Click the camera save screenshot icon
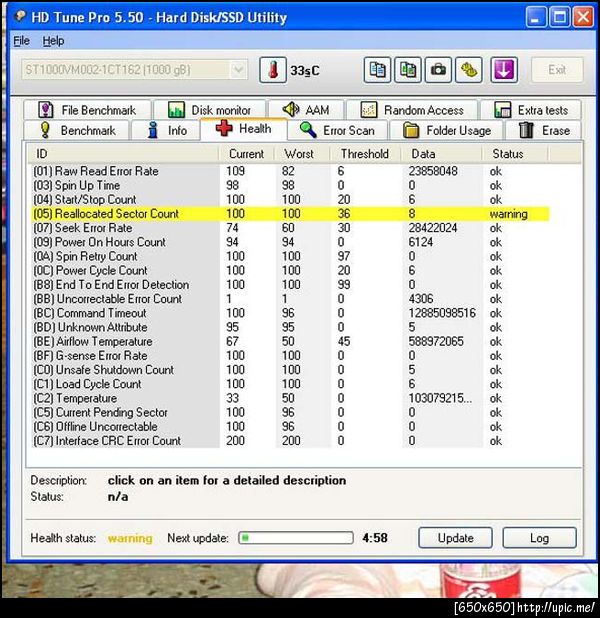 [x=438, y=70]
